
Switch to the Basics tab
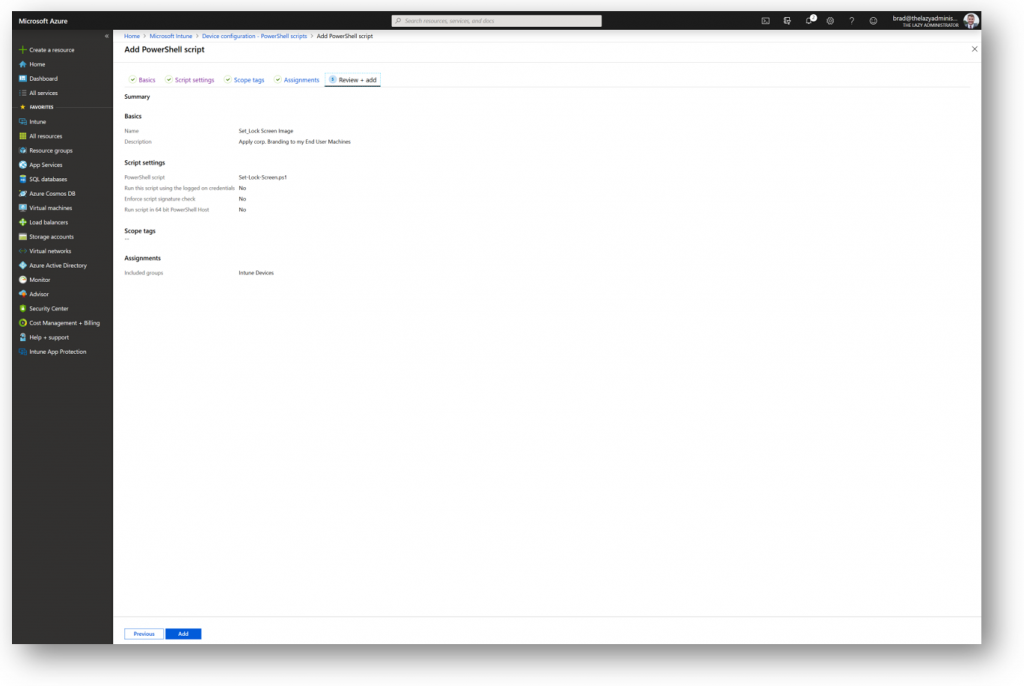tap(142, 80)
